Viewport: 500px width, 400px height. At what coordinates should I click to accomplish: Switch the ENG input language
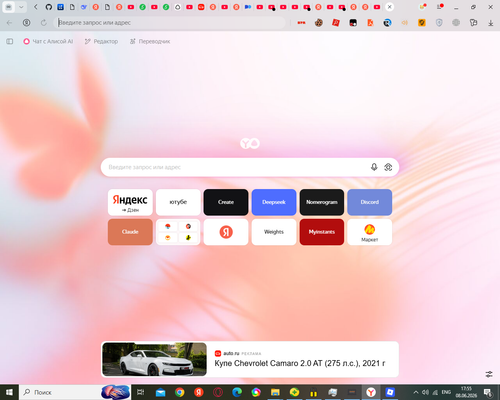446,392
